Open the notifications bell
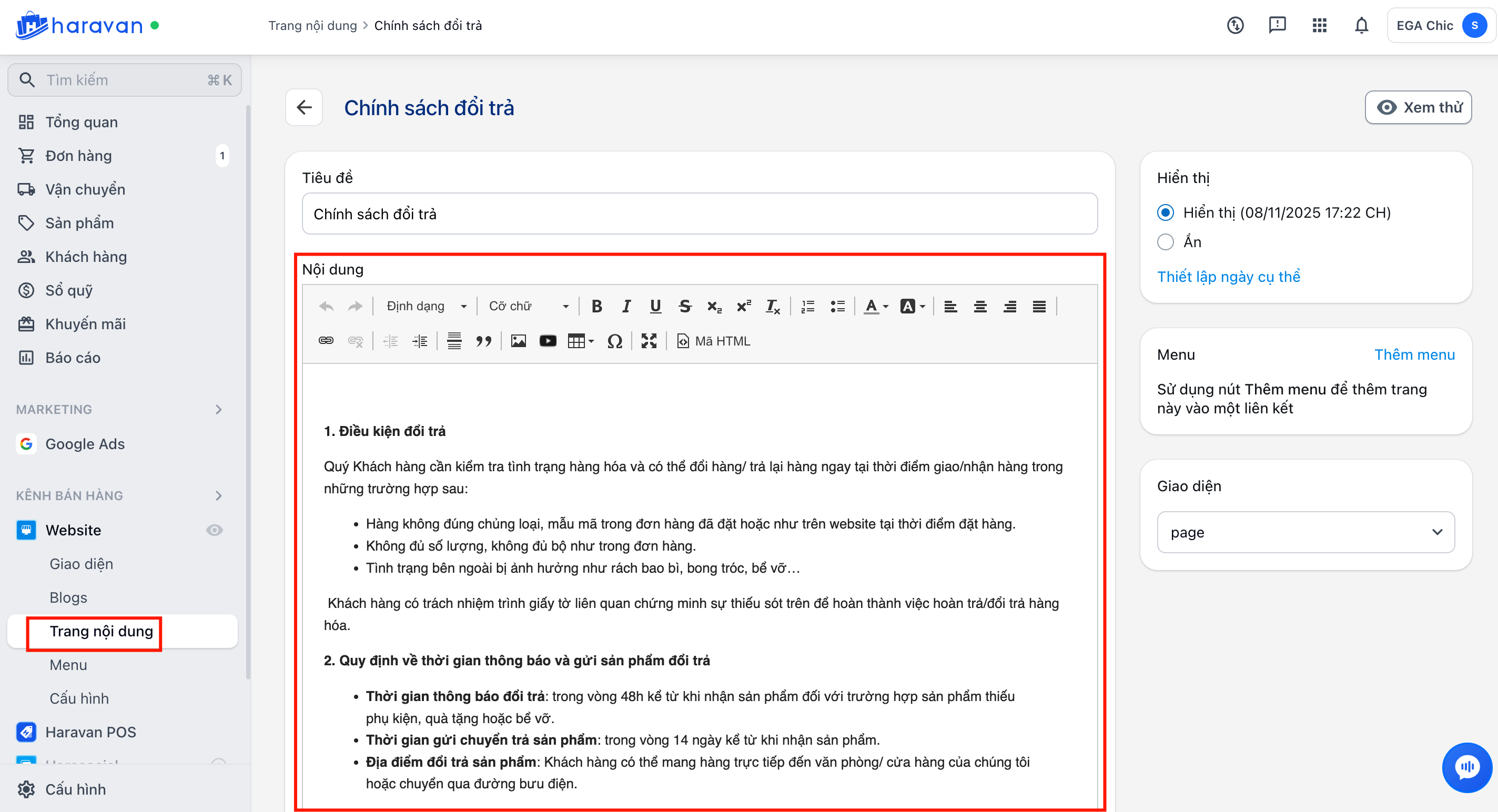1498x812 pixels. point(1361,26)
